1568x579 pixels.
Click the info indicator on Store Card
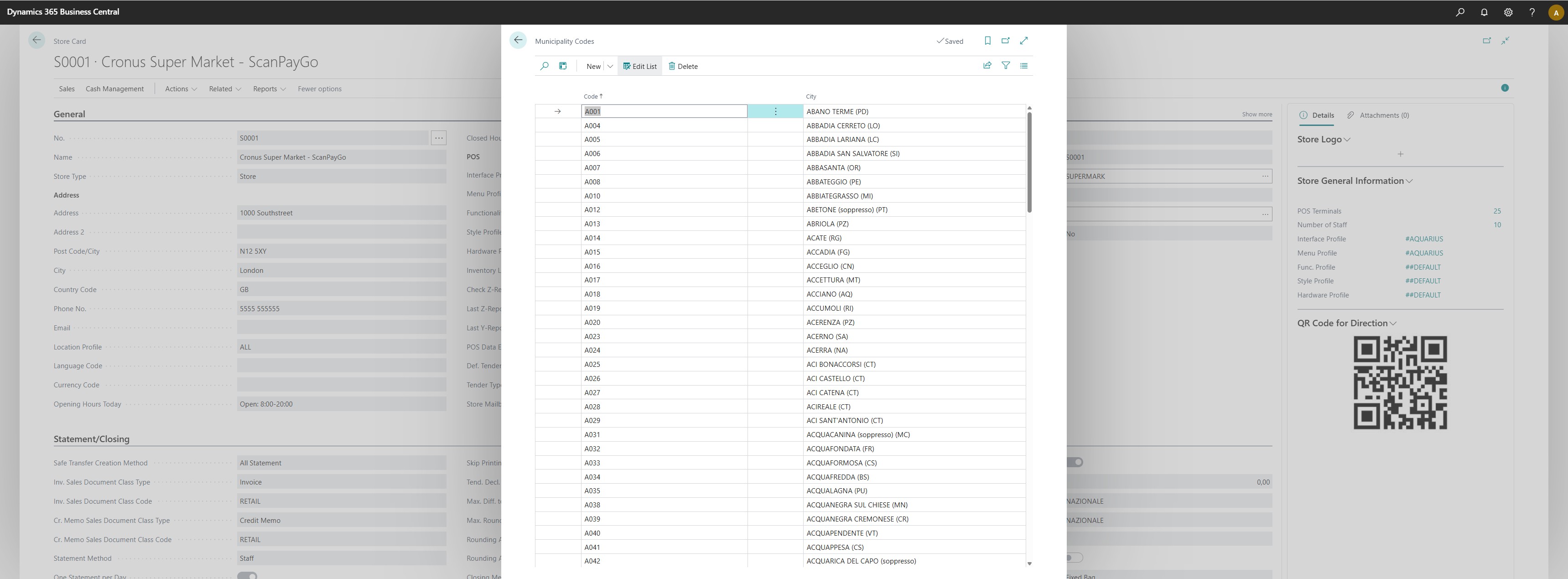click(x=1505, y=88)
